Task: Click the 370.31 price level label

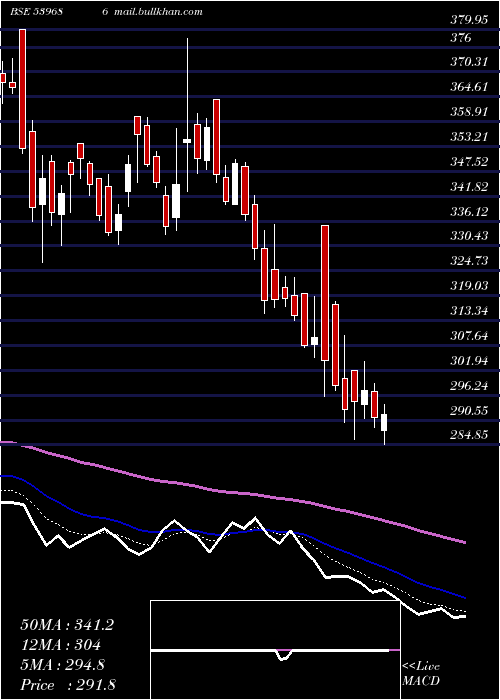Action: (x=469, y=62)
